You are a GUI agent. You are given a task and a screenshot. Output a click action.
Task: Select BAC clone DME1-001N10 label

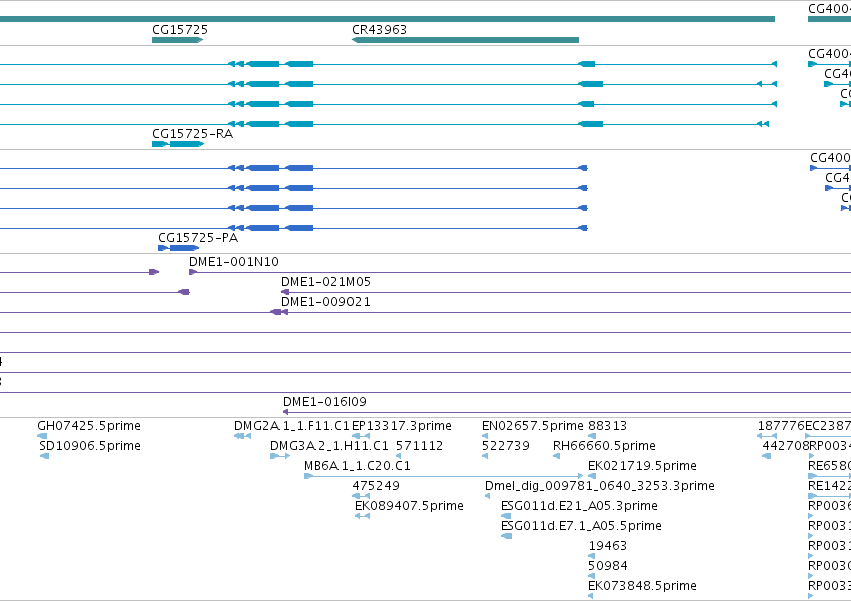point(234,262)
